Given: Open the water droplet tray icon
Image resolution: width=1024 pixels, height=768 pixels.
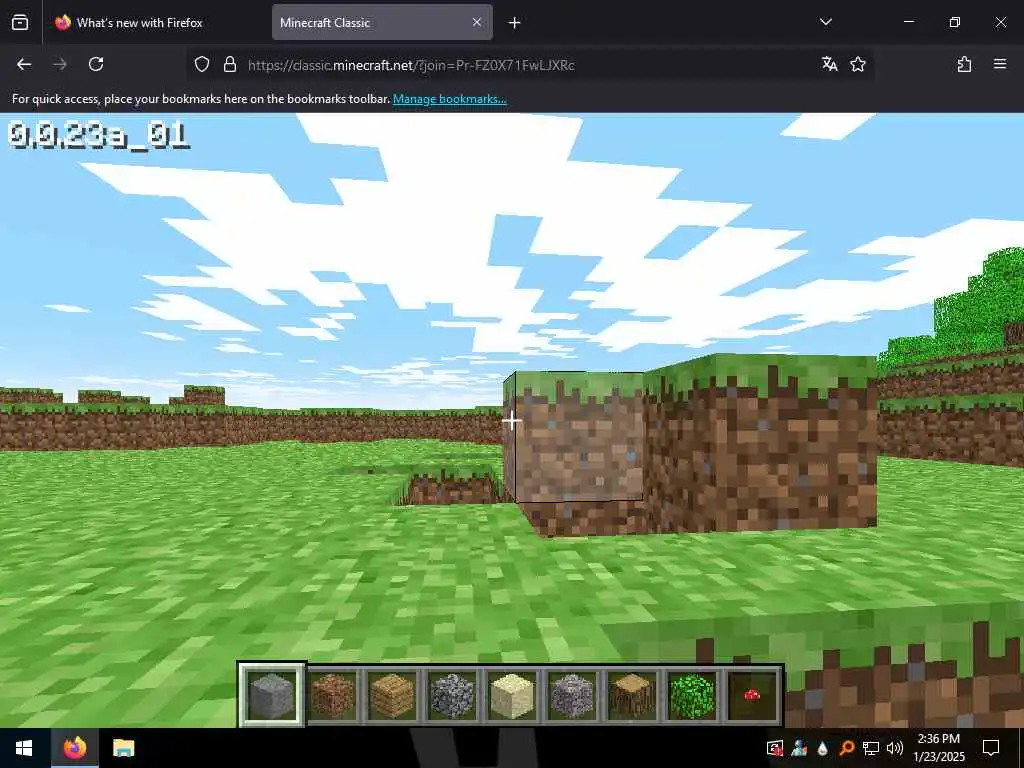Looking at the screenshot, I should coord(823,748).
